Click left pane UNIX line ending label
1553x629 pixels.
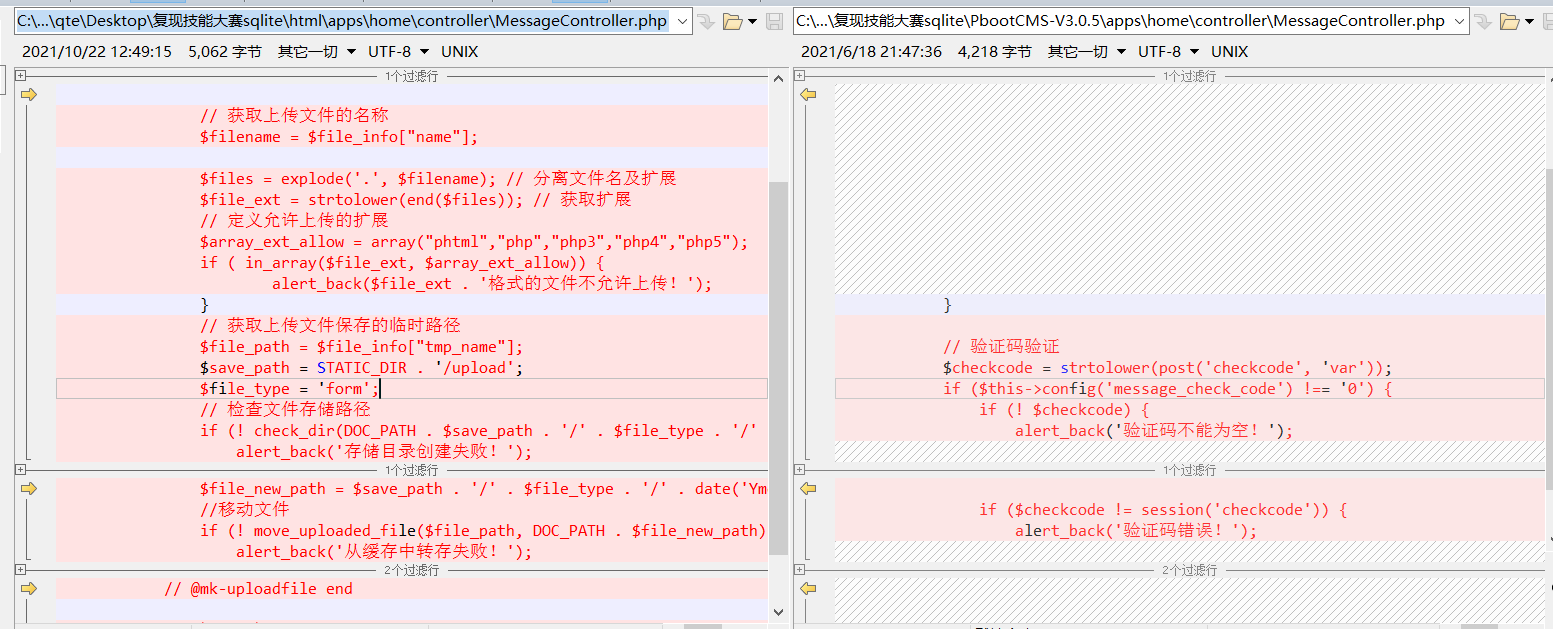pos(459,51)
